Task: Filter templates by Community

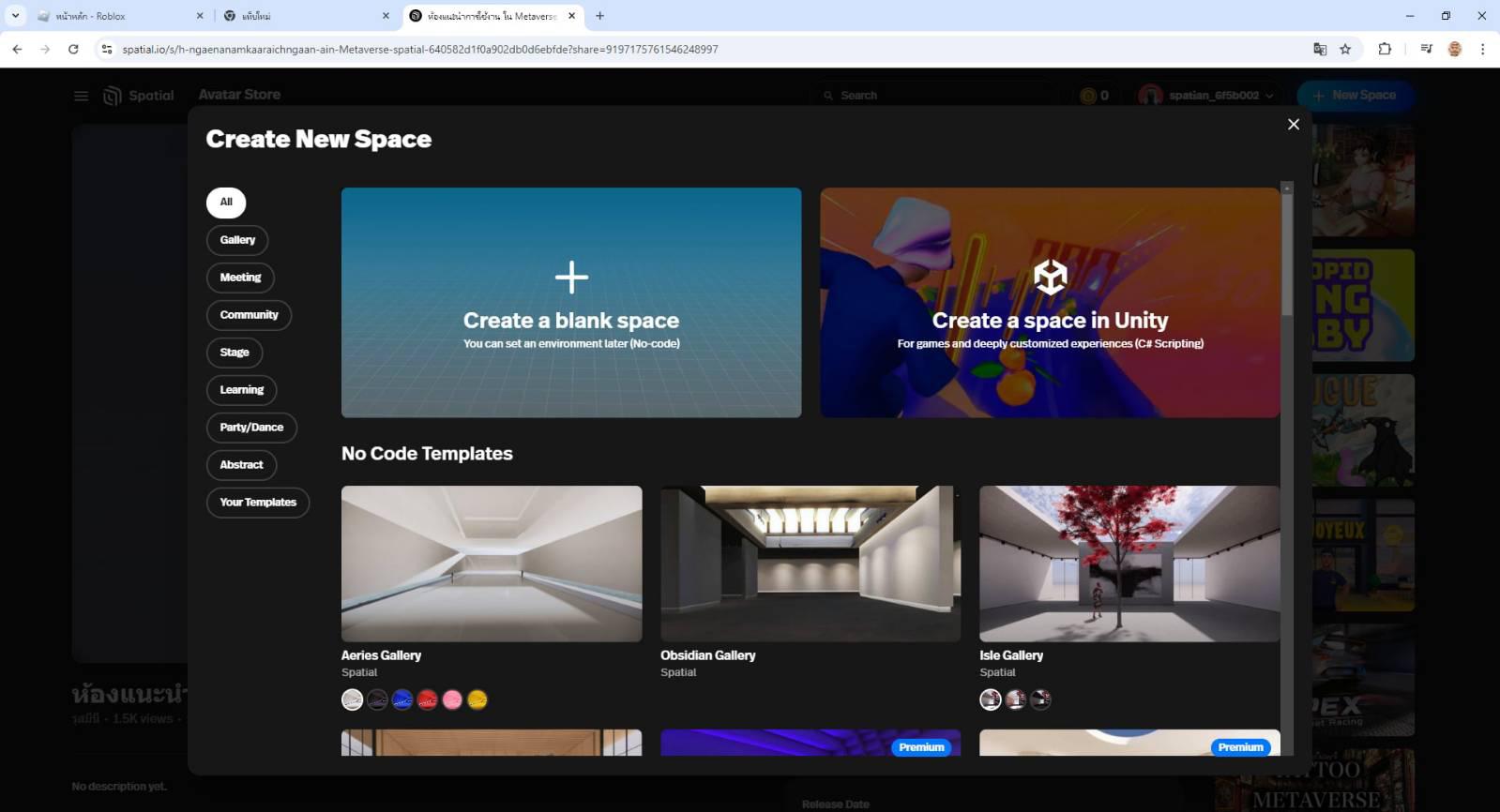Action: tap(249, 315)
